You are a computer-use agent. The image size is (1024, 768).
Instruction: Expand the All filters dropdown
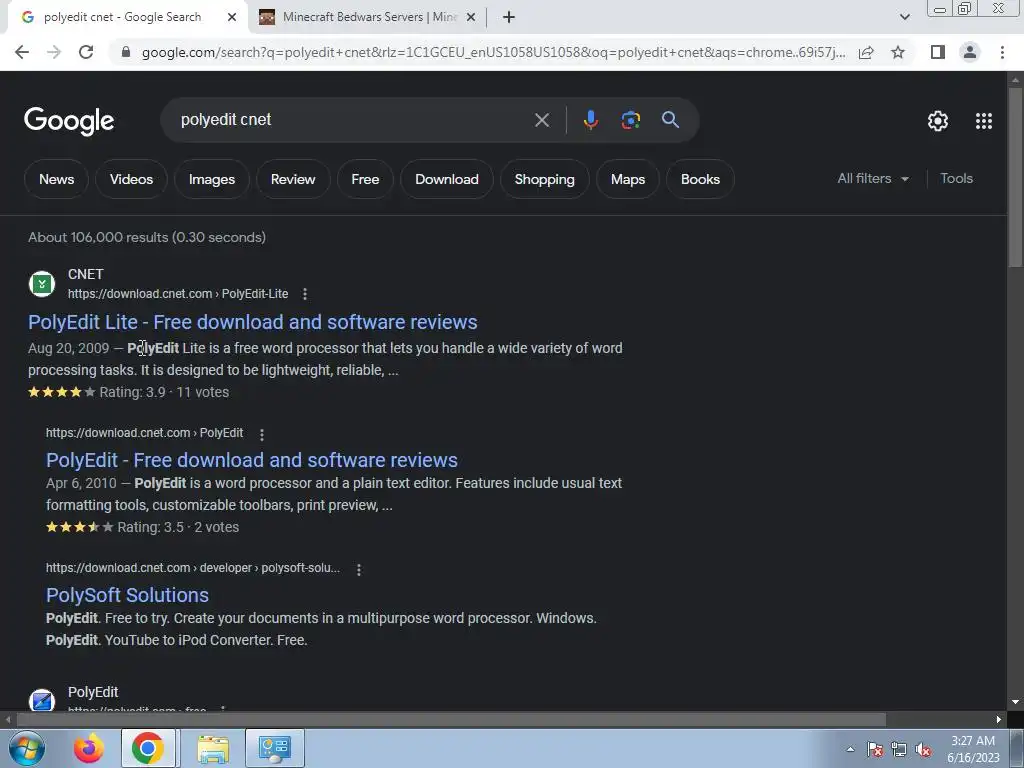[873, 178]
